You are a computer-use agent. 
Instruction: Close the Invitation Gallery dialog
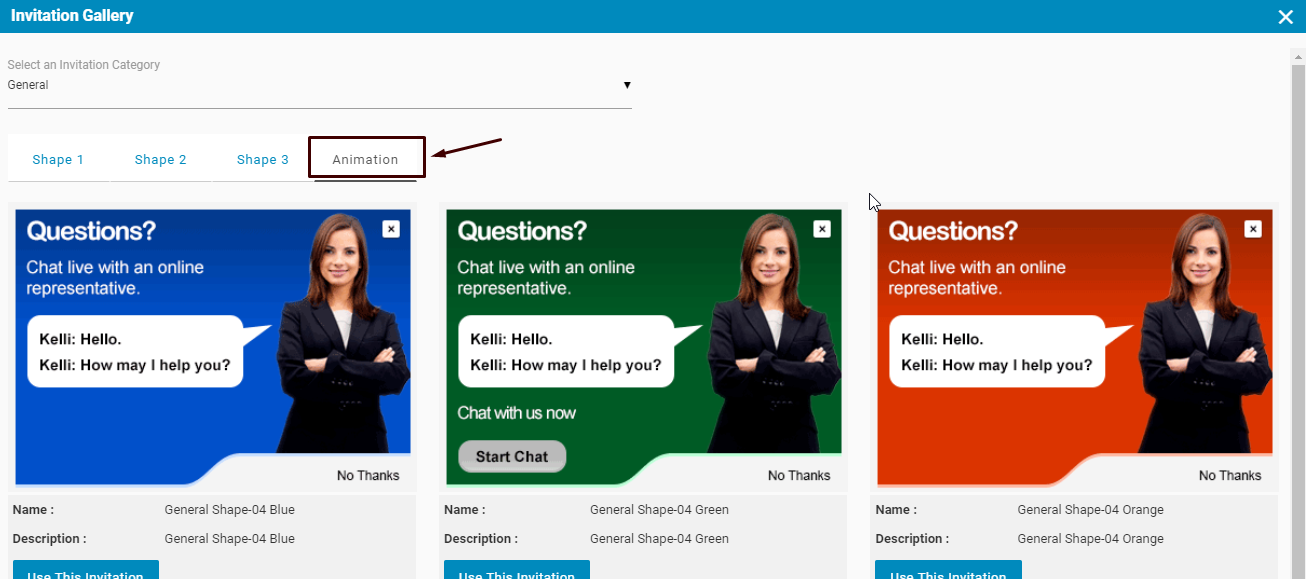pyautogui.click(x=1285, y=17)
